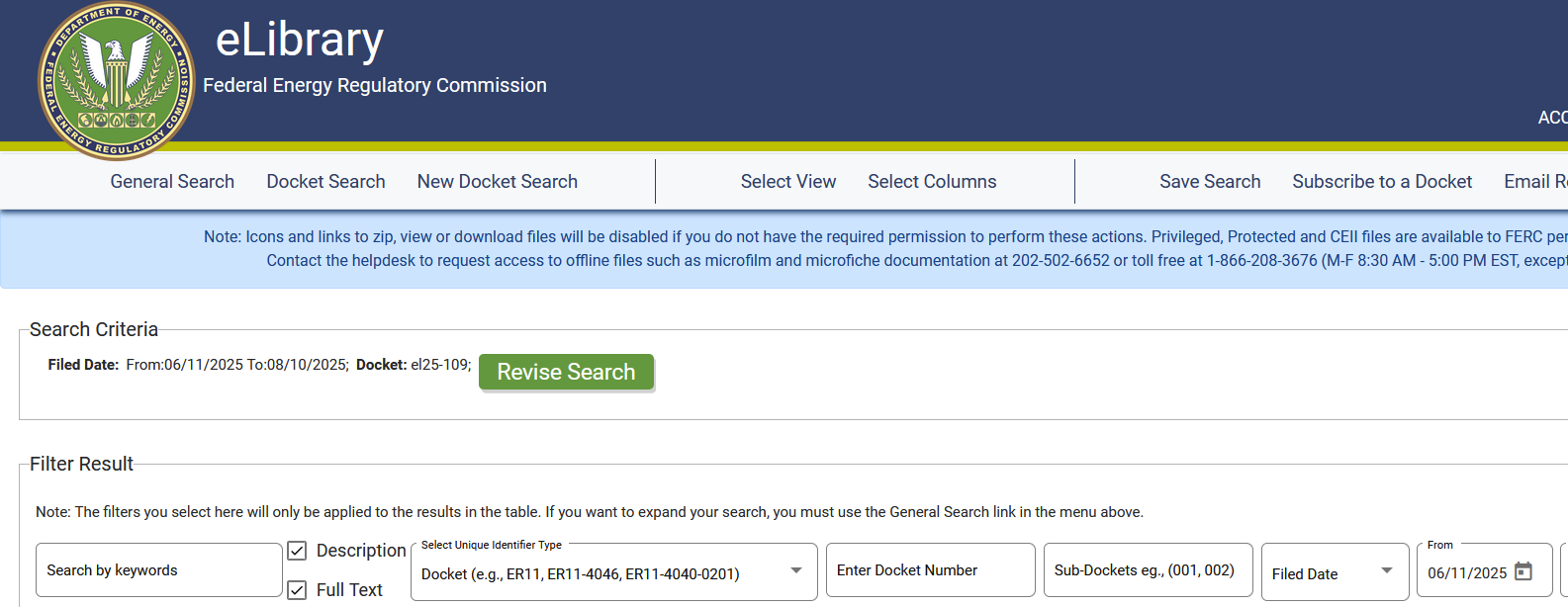1568x607 pixels.
Task: Click Subscribe to a Docket
Action: (x=1382, y=182)
